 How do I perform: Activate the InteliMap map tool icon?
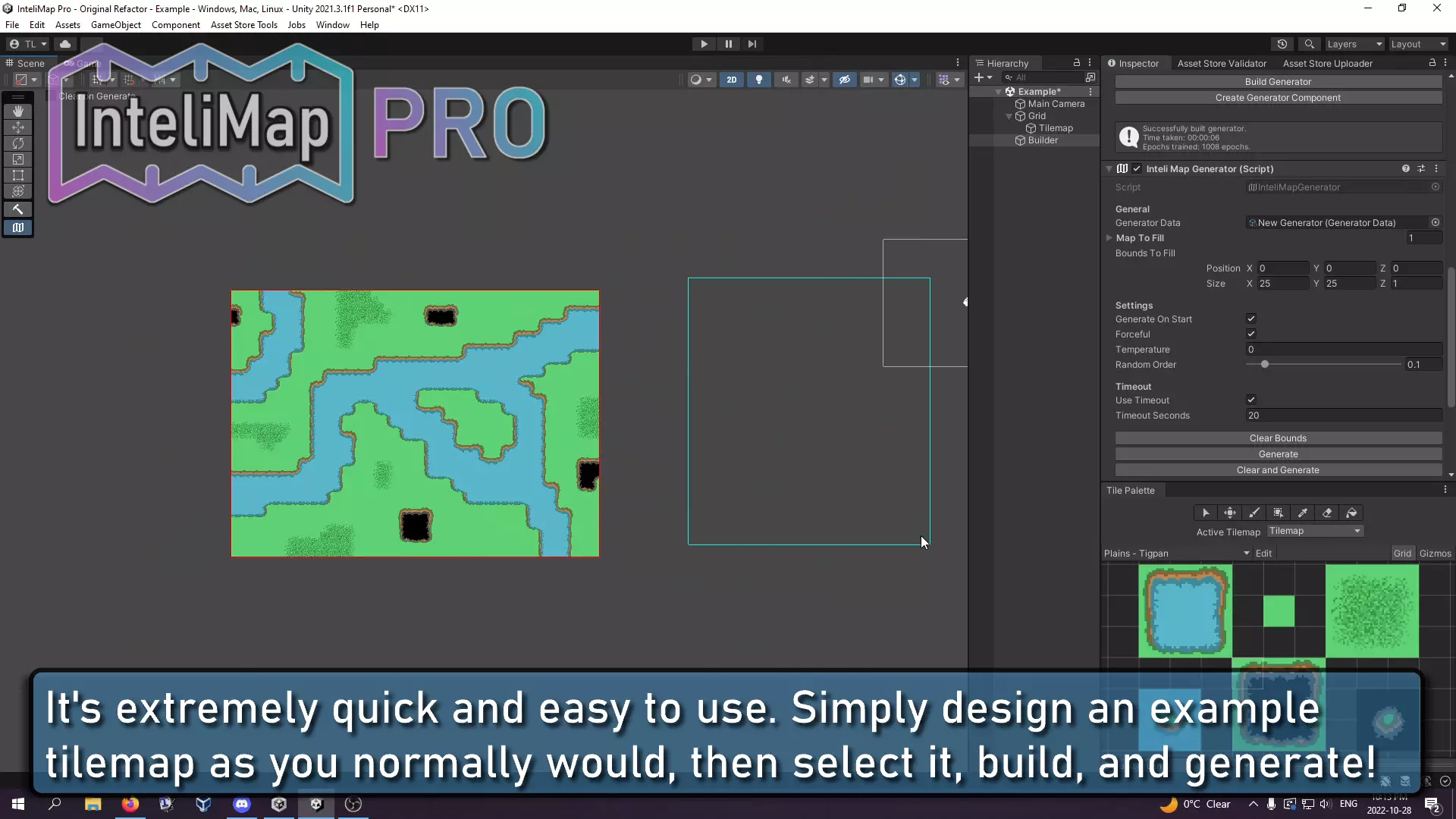point(18,227)
